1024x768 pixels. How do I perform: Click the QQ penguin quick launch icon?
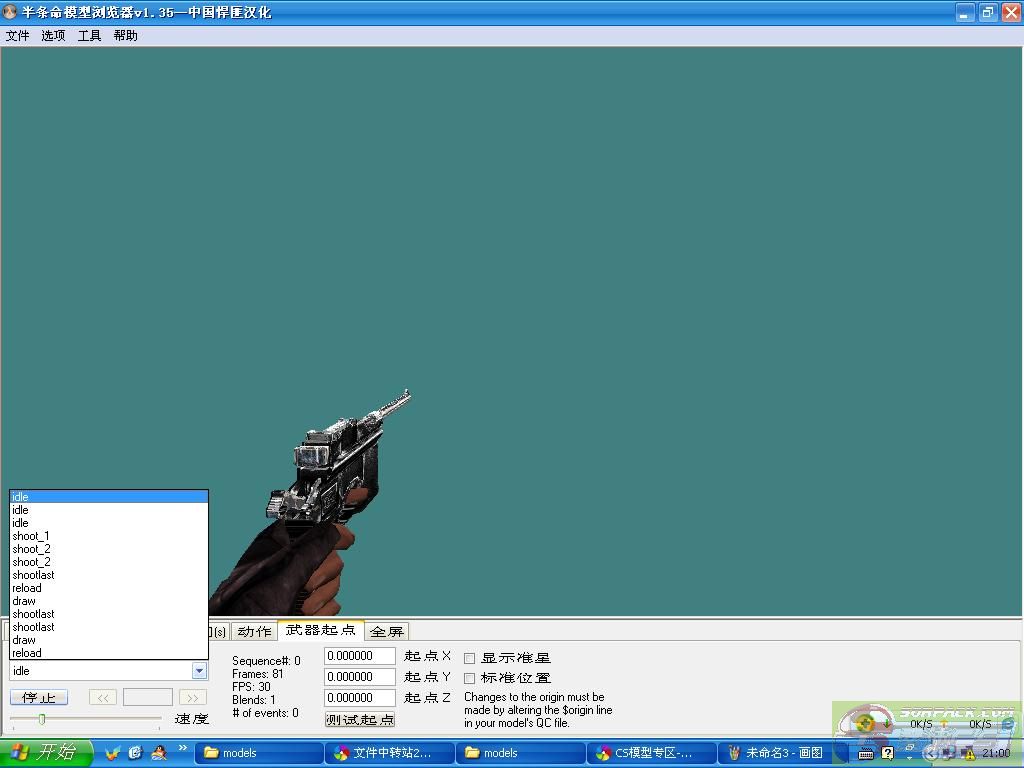158,753
